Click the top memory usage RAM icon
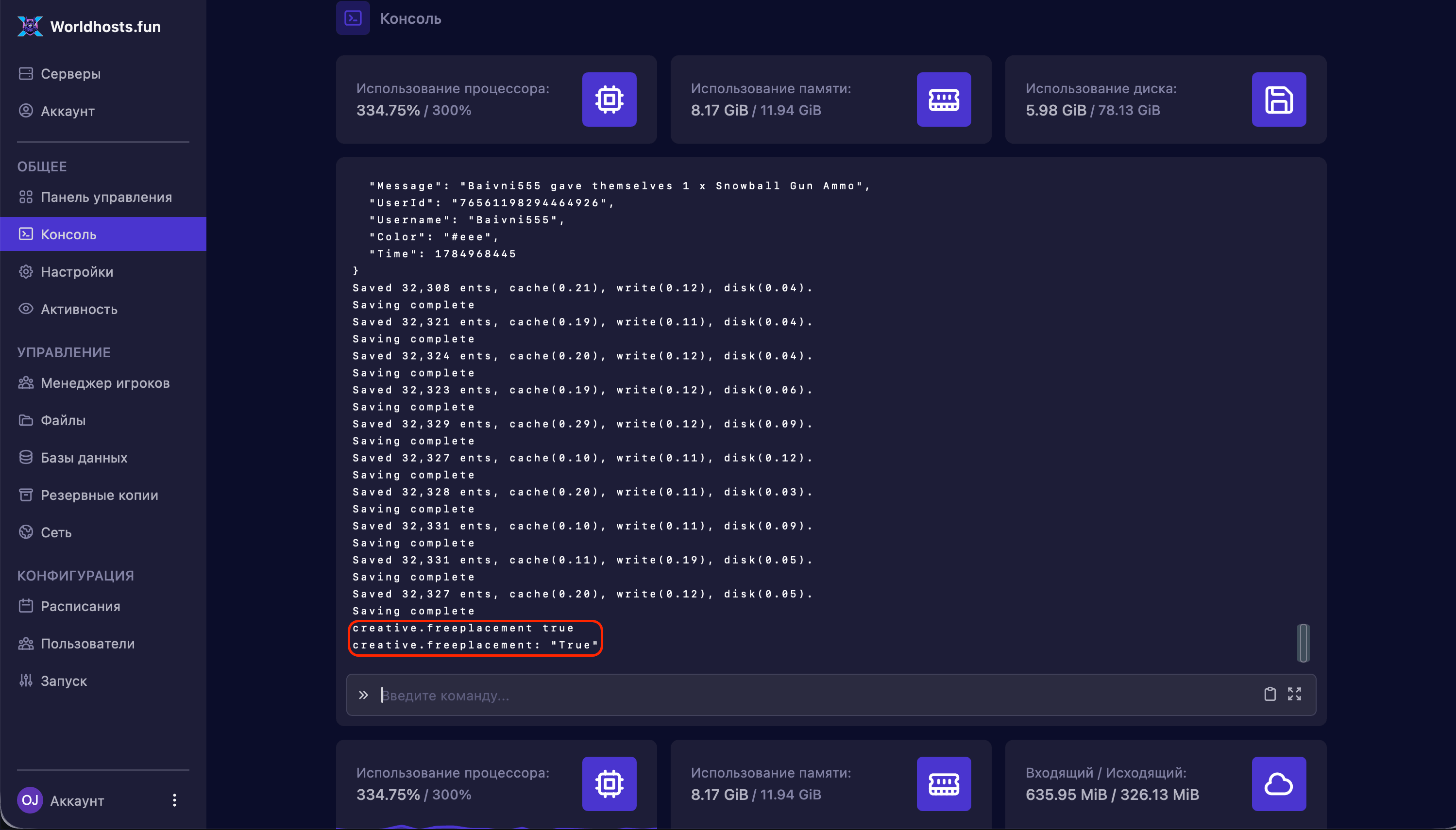Viewport: 1456px width, 830px height. coord(944,99)
